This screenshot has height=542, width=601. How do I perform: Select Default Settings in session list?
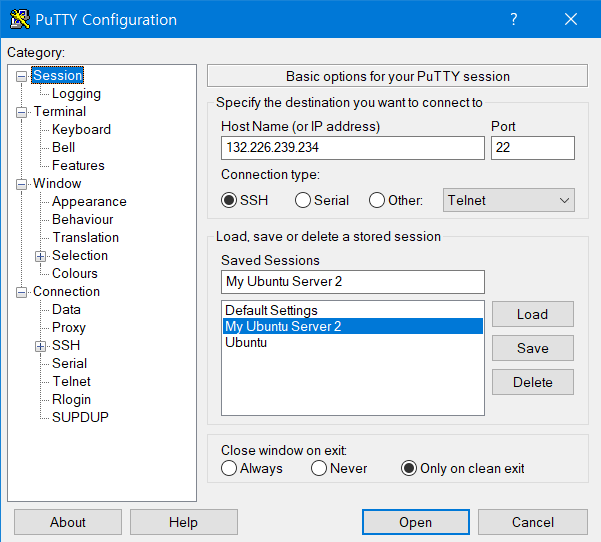coord(352,310)
